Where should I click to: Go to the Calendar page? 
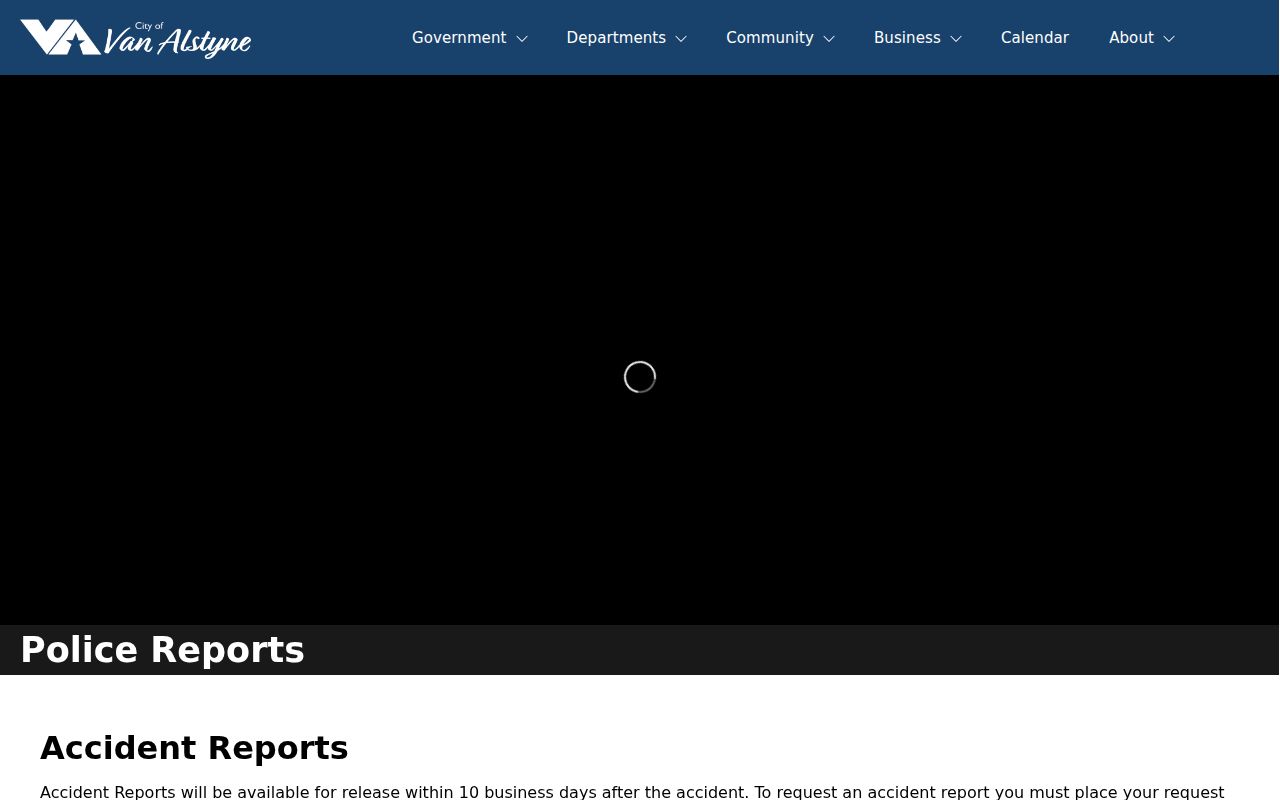tap(1035, 38)
